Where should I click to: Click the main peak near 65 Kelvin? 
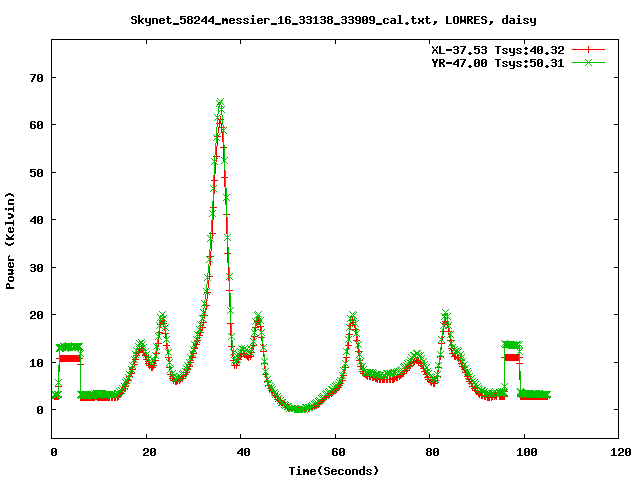220,102
